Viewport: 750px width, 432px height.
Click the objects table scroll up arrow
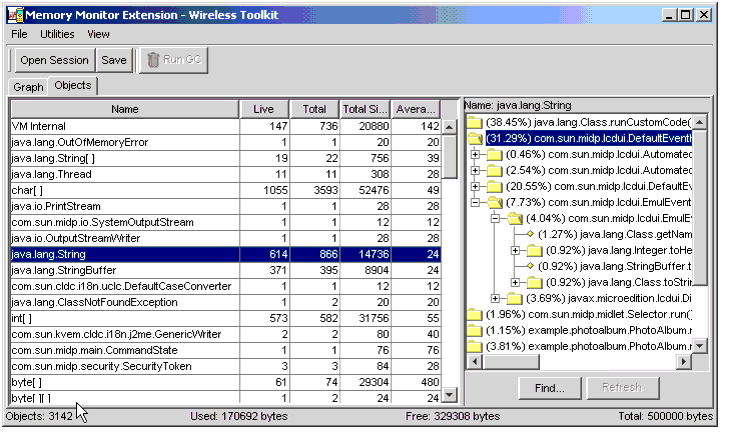coord(449,127)
